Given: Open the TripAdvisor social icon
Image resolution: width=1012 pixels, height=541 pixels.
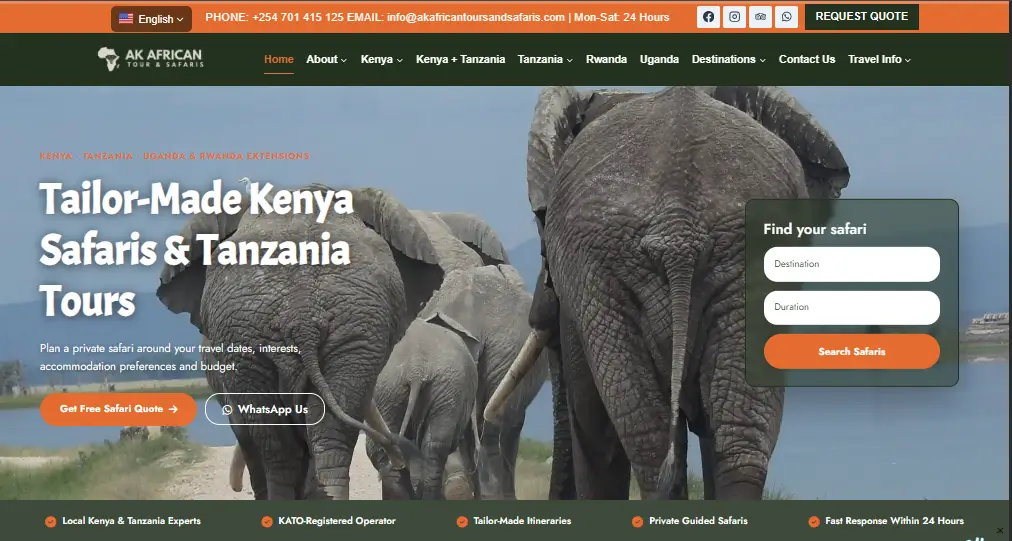Looking at the screenshot, I should [760, 17].
